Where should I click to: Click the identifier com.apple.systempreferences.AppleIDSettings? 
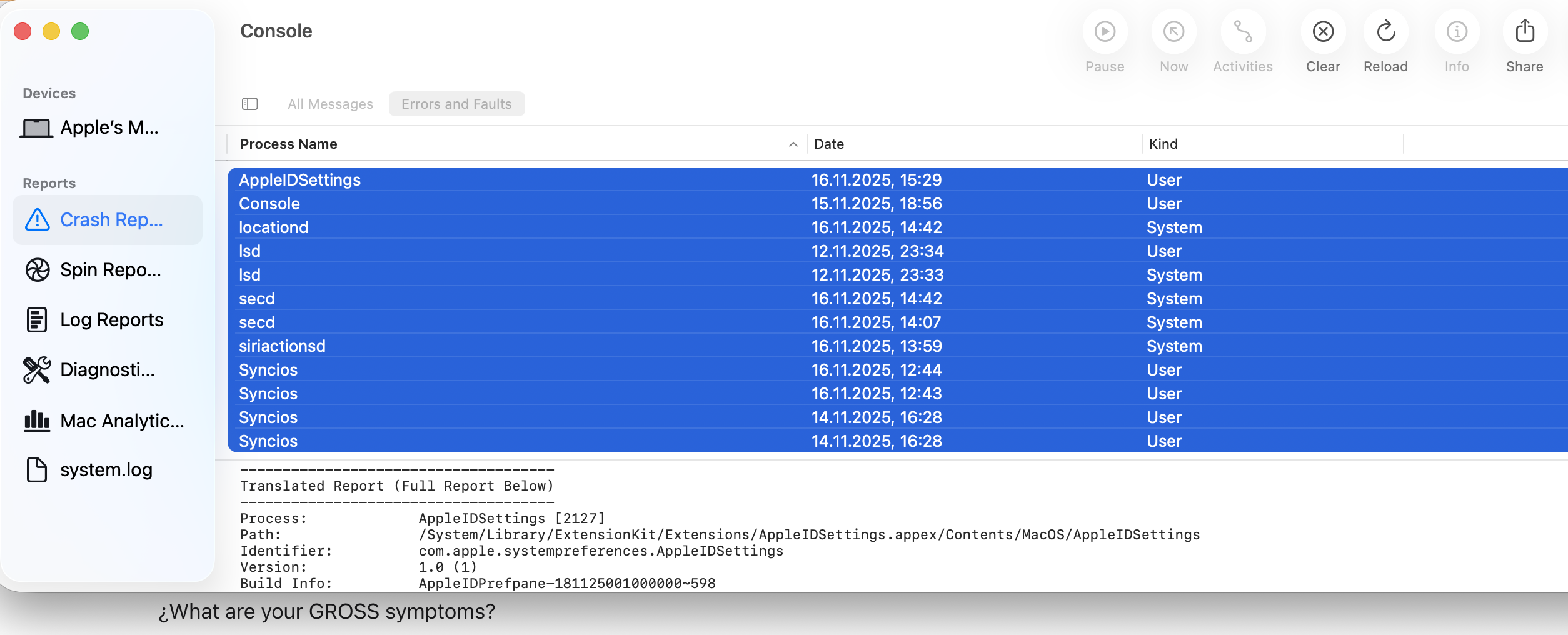click(601, 551)
